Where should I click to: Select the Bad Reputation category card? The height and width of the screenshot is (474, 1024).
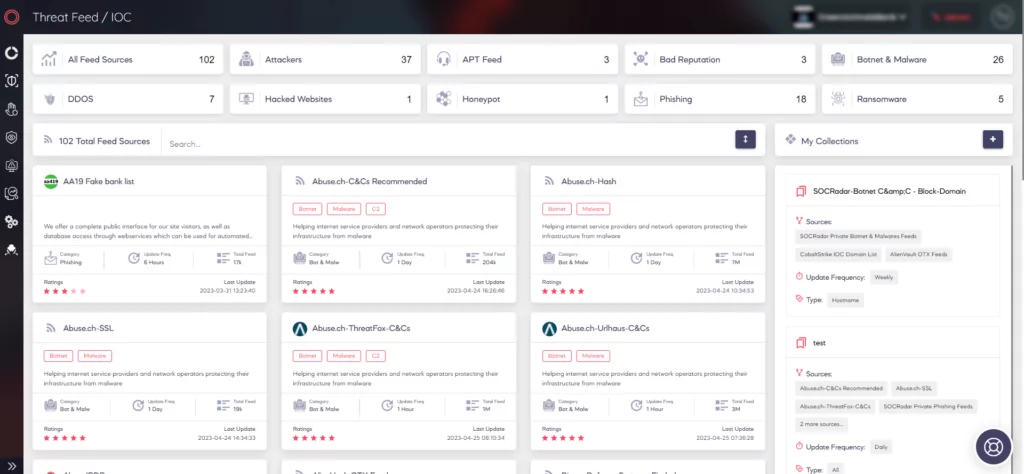[x=720, y=59]
